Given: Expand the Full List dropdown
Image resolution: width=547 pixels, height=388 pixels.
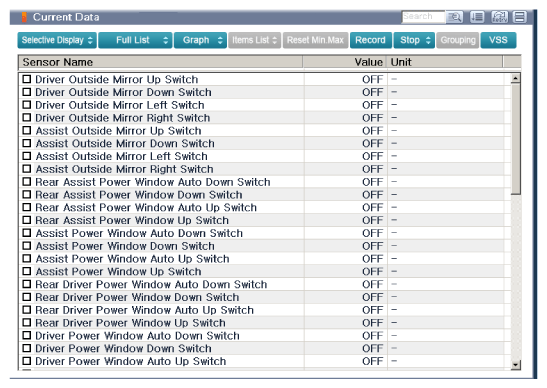Looking at the screenshot, I should 135,40.
